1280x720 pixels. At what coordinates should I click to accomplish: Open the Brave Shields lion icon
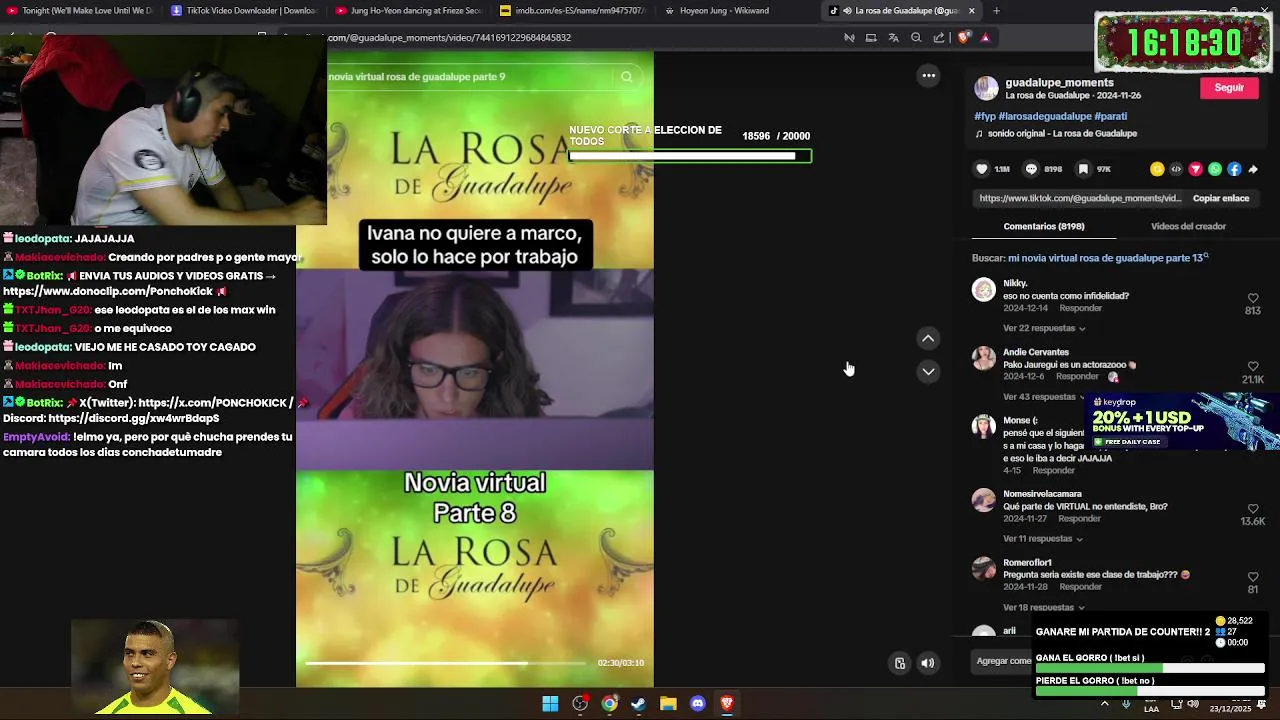pyautogui.click(x=964, y=38)
